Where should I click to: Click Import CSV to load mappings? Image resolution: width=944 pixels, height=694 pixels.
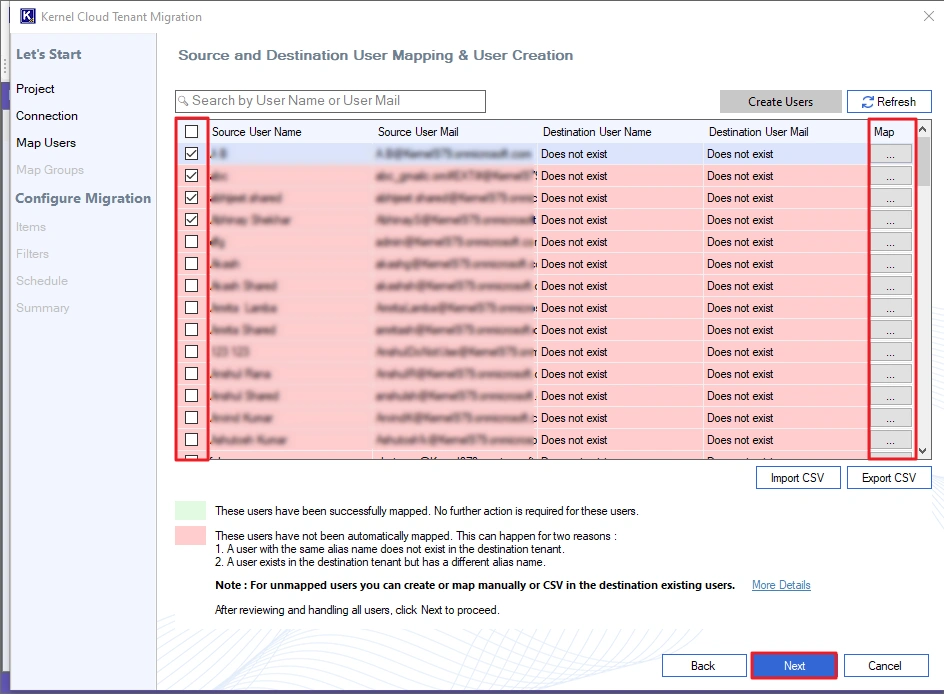click(797, 477)
